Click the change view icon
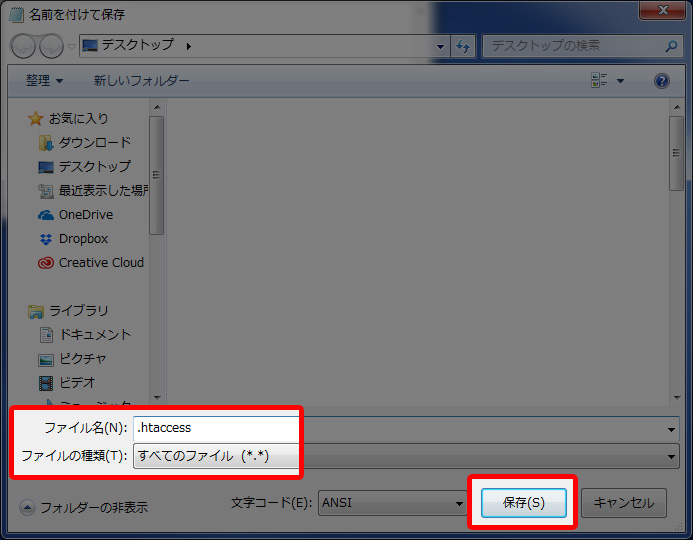The image size is (693, 540). (x=599, y=81)
